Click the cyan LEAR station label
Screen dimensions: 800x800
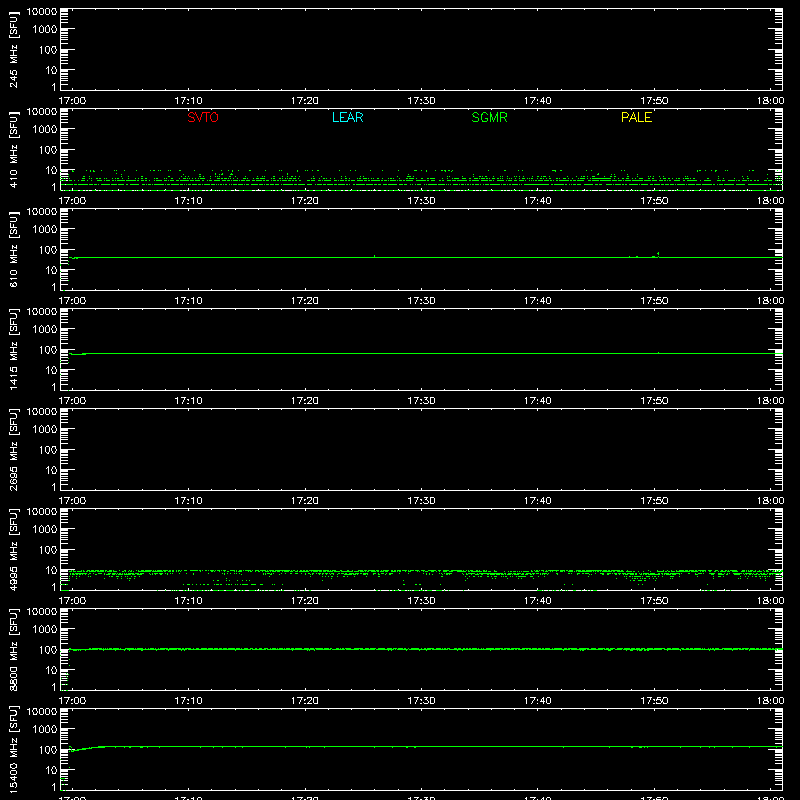(347, 117)
